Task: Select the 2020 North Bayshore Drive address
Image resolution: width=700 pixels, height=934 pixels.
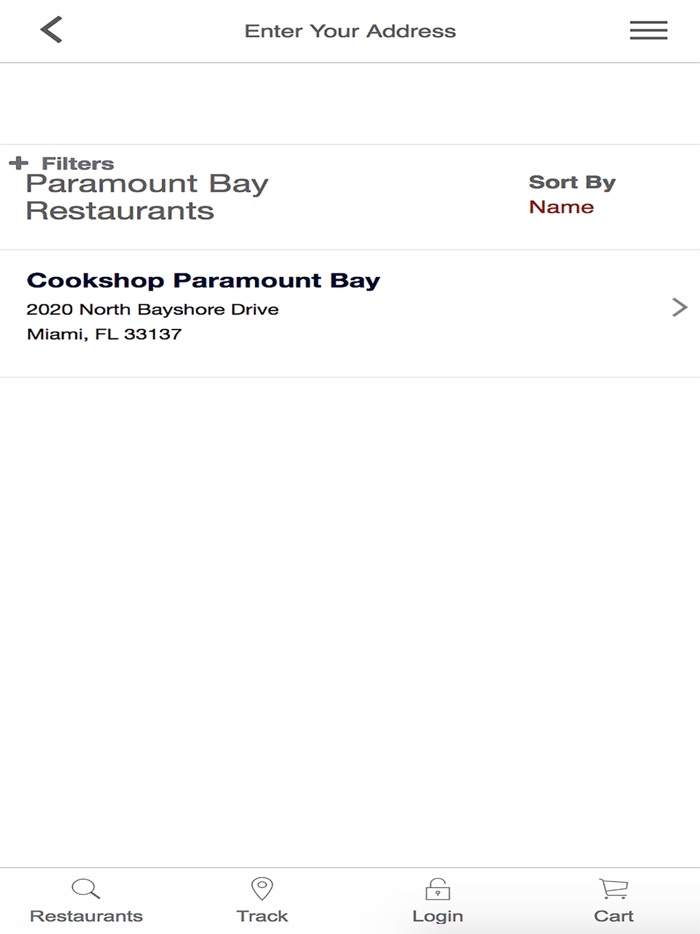Action: 152,309
